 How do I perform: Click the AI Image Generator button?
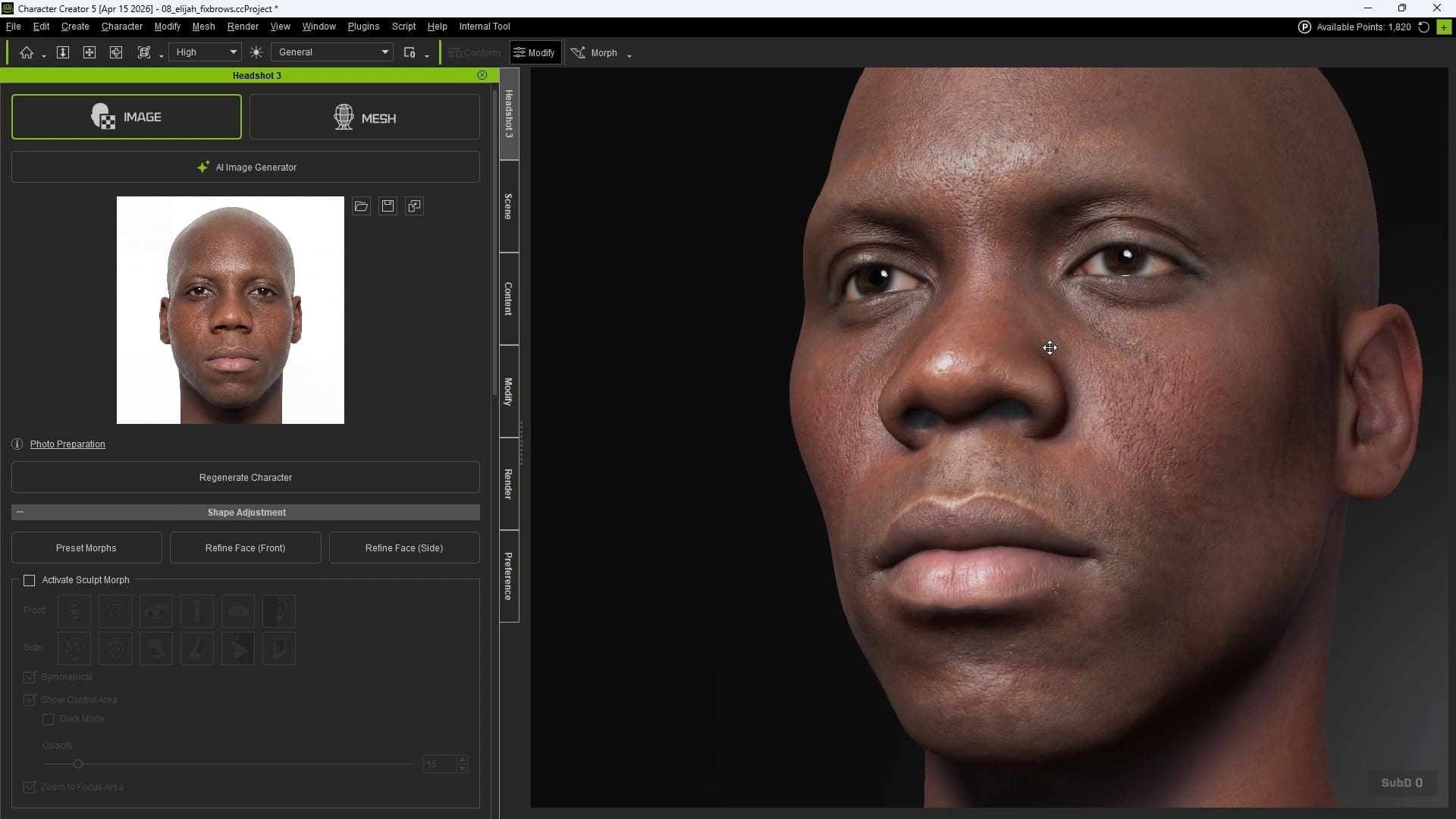246,167
